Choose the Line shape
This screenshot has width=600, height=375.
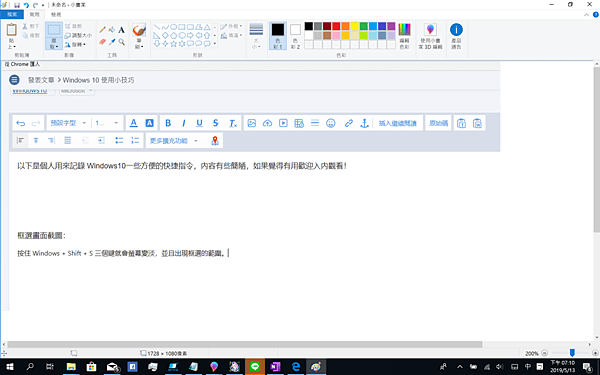(x=157, y=27)
